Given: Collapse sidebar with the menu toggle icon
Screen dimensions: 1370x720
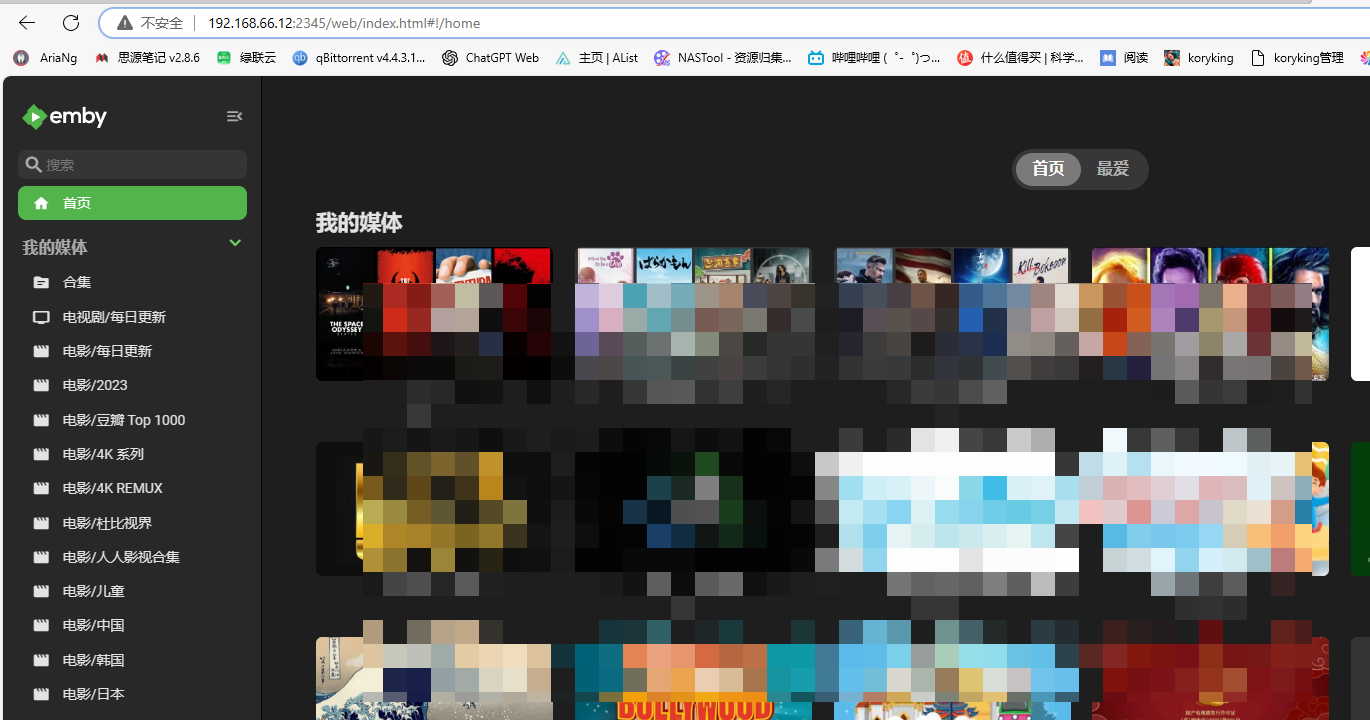Looking at the screenshot, I should coord(234,117).
